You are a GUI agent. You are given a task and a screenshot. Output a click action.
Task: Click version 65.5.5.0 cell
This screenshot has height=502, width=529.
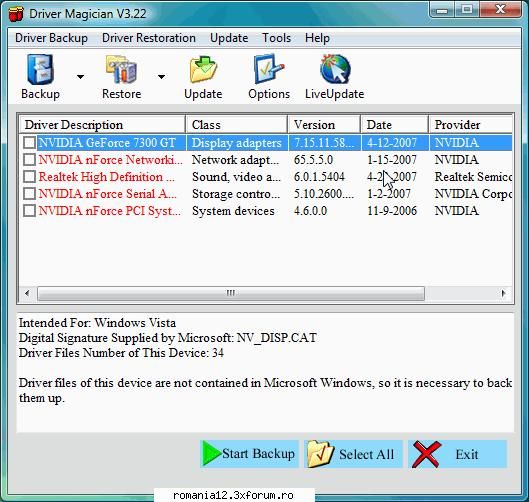[313, 160]
